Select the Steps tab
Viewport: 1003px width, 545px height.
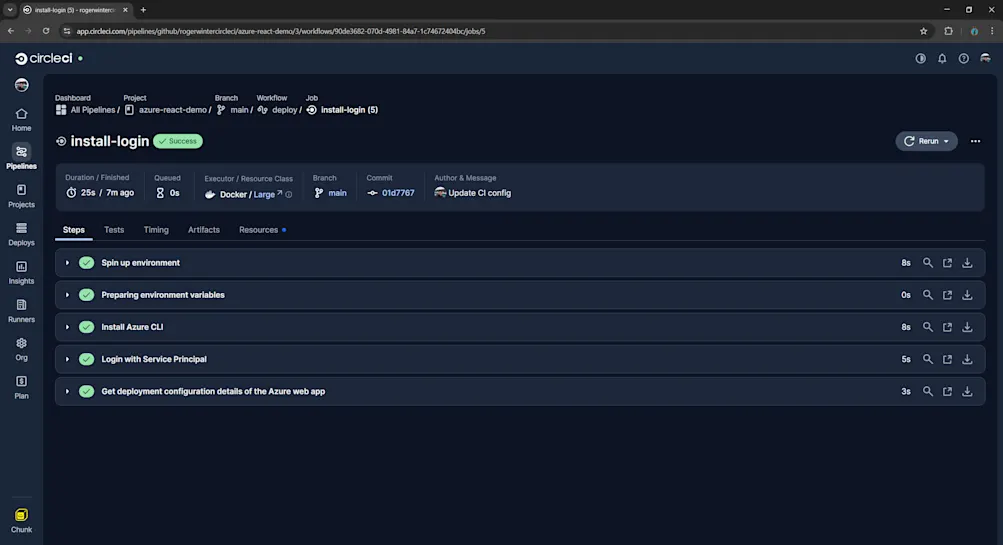click(74, 230)
